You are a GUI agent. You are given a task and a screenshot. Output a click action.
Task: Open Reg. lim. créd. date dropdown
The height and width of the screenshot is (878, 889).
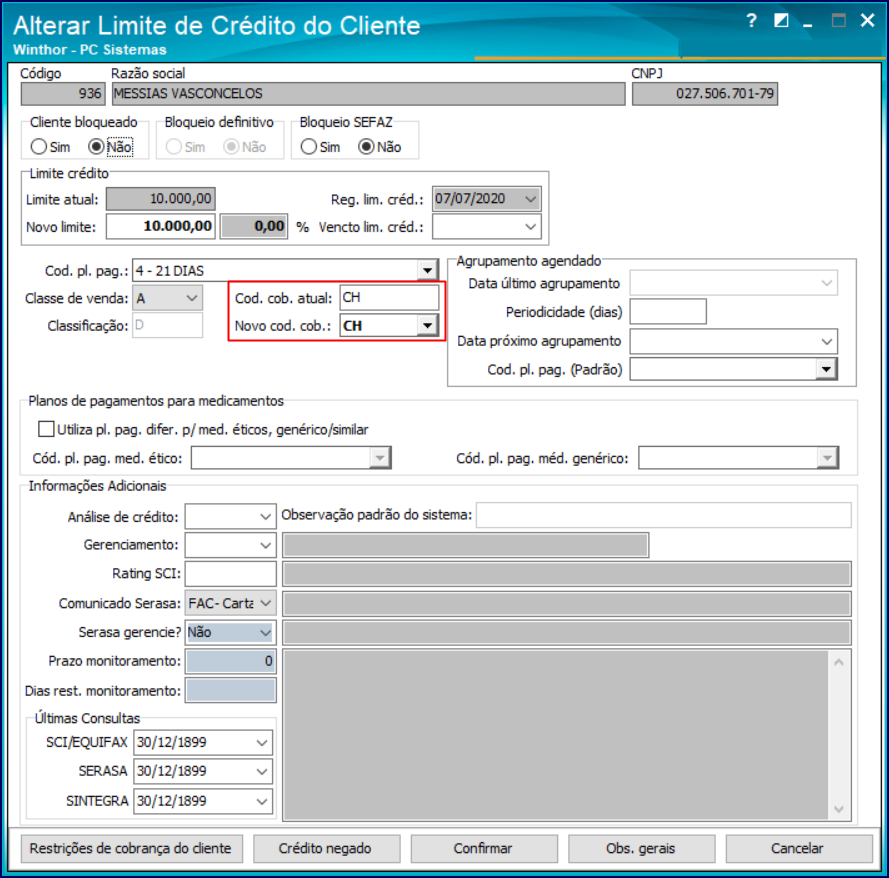(x=530, y=199)
